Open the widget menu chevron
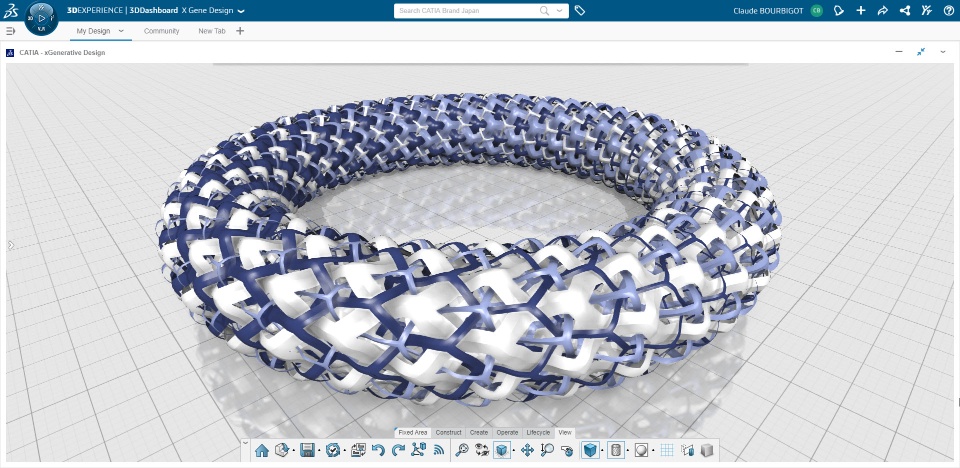The width and height of the screenshot is (960, 468). [943, 52]
